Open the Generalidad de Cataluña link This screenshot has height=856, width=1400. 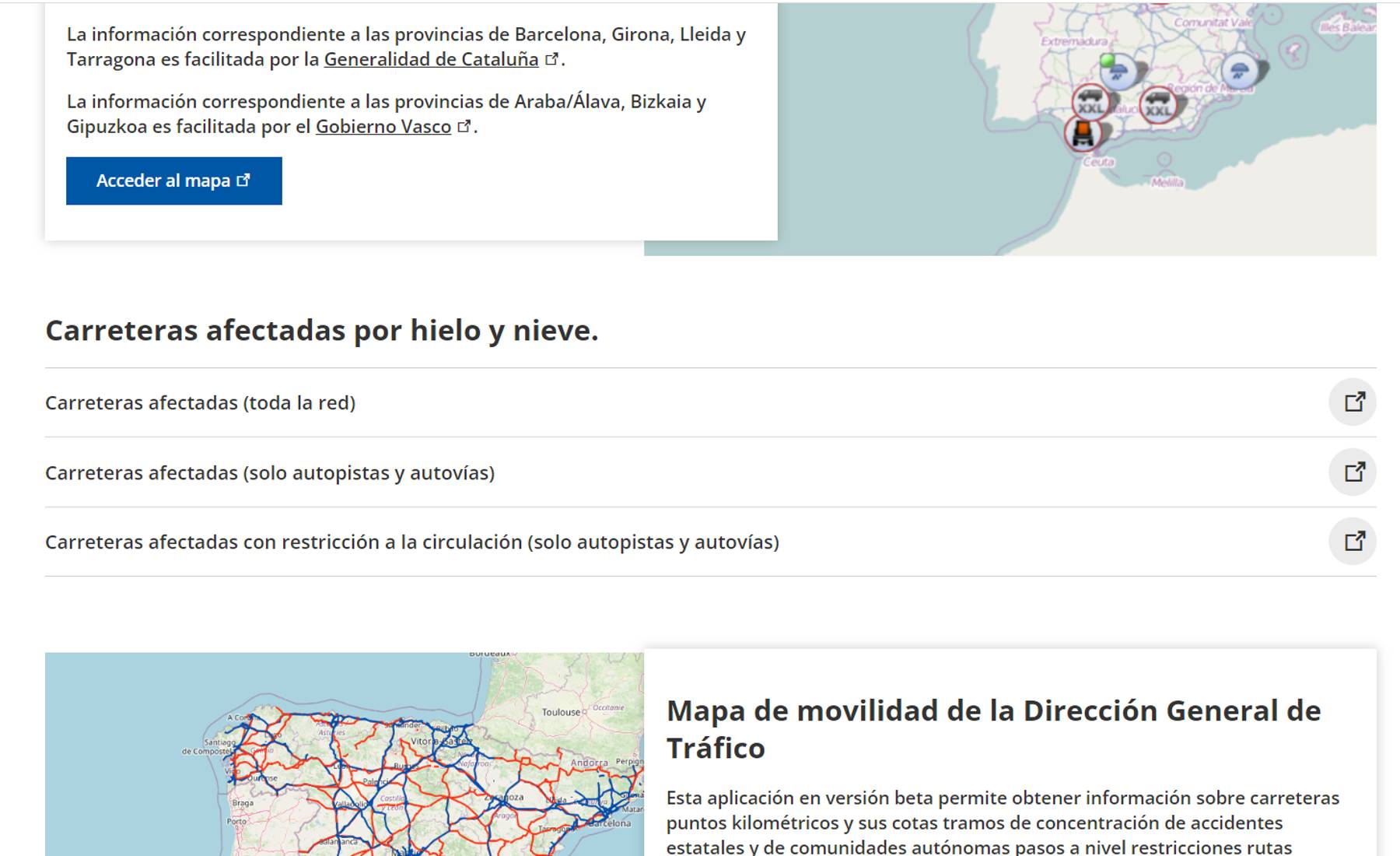point(431,59)
